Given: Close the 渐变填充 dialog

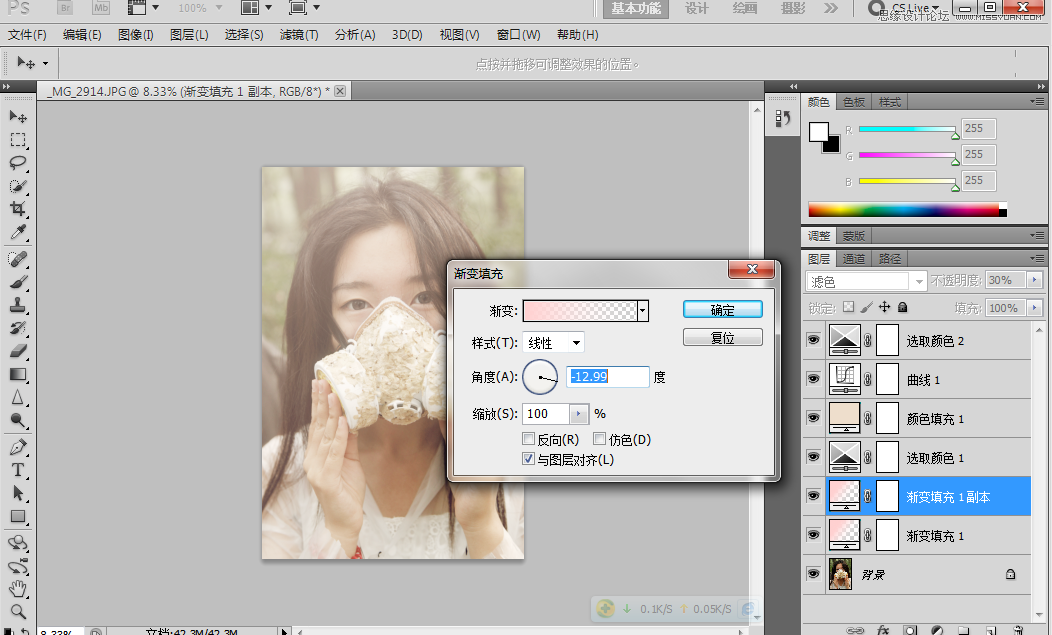Looking at the screenshot, I should tap(752, 269).
